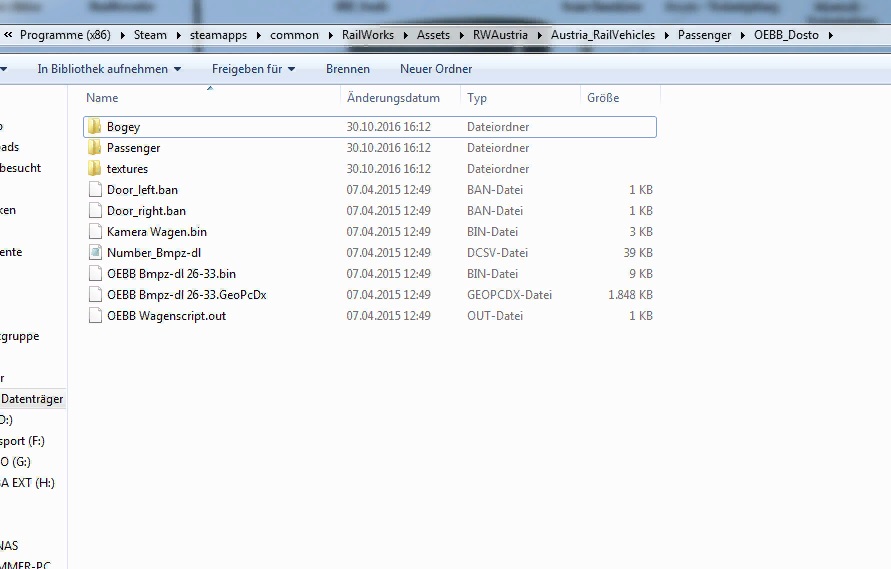
Task: Expand the arrow after RWAustria in path
Action: pyautogui.click(x=540, y=35)
